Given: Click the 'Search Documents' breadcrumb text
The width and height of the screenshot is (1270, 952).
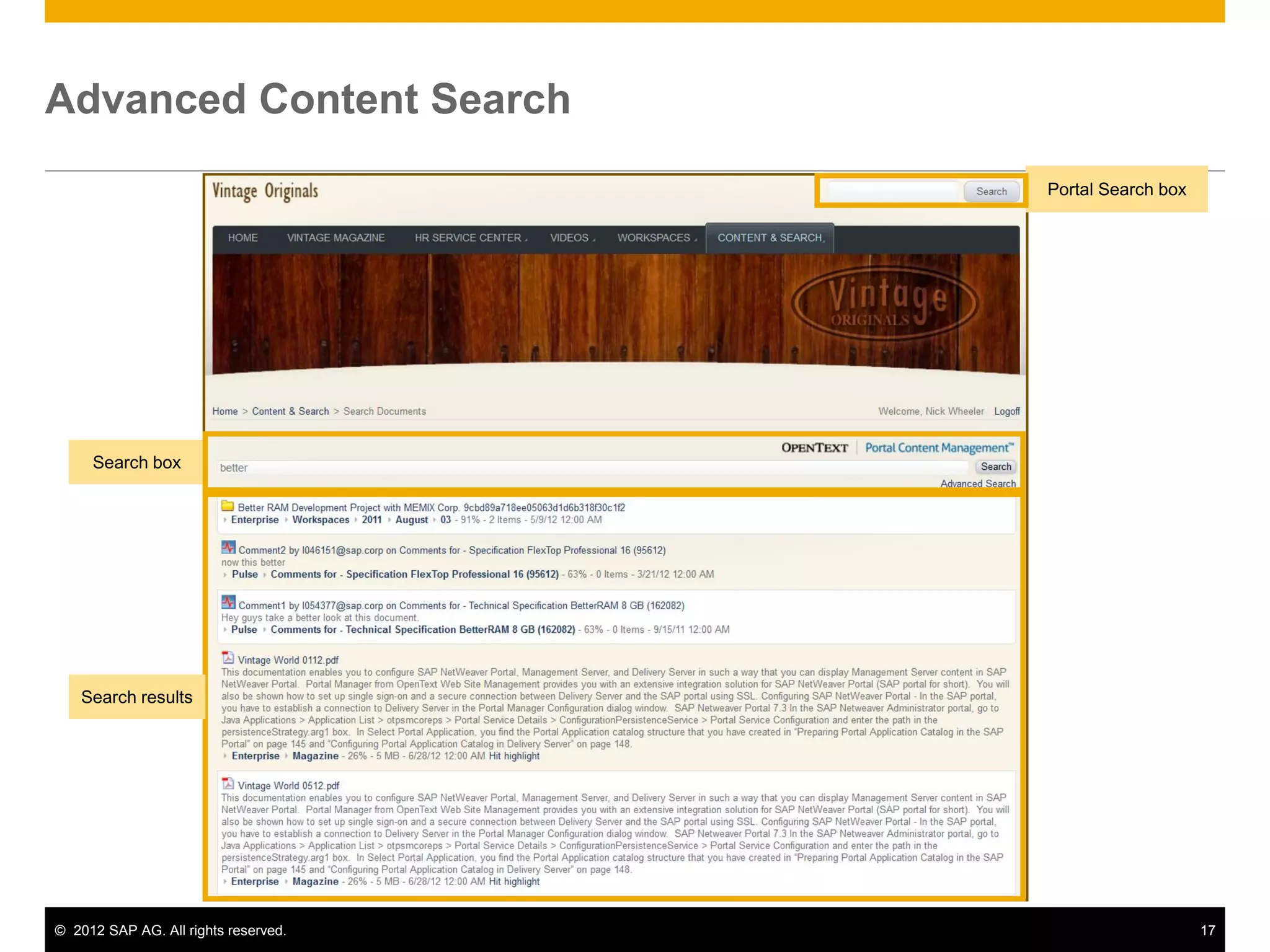Looking at the screenshot, I should pyautogui.click(x=384, y=412).
